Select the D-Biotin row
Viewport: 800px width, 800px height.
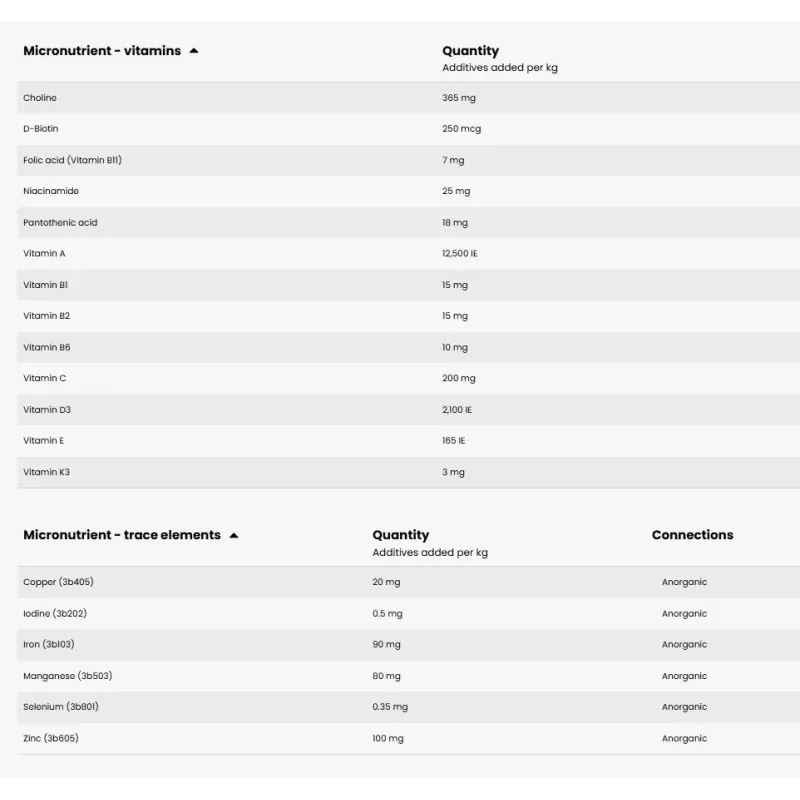coord(41,129)
